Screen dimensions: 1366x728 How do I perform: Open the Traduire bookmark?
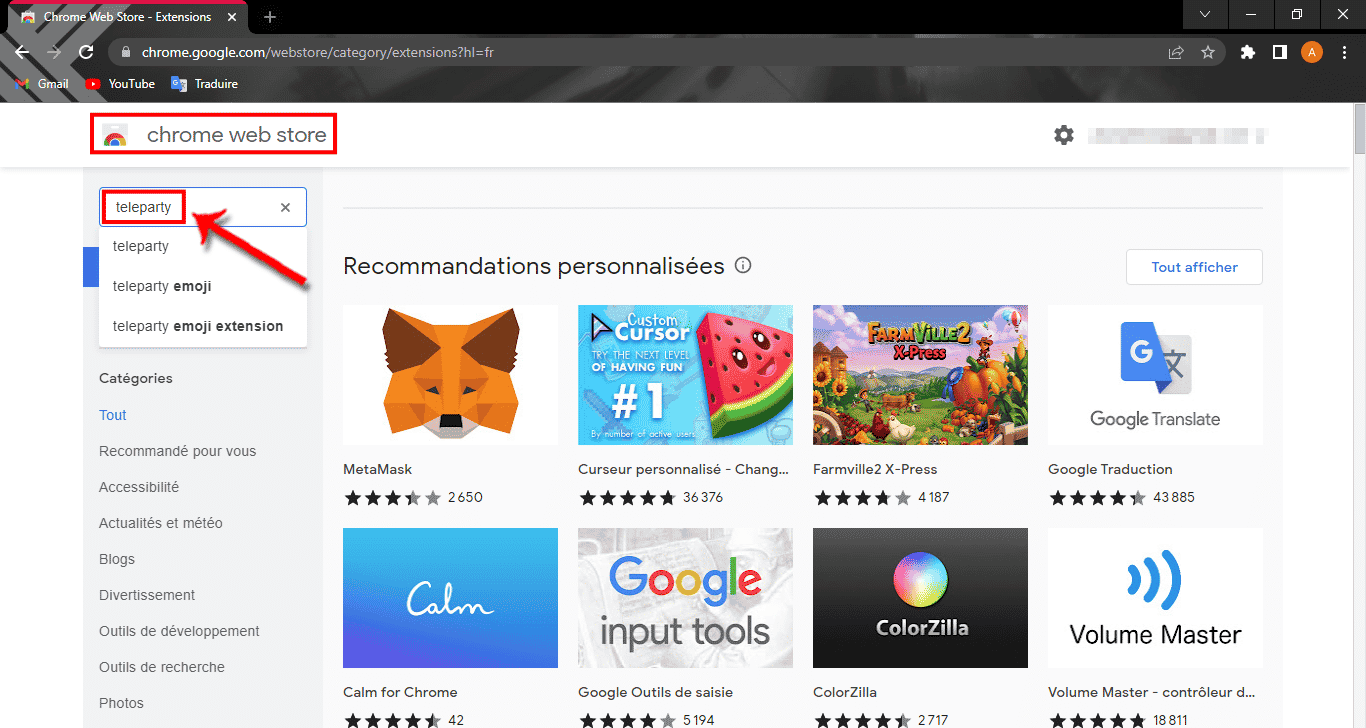click(205, 84)
